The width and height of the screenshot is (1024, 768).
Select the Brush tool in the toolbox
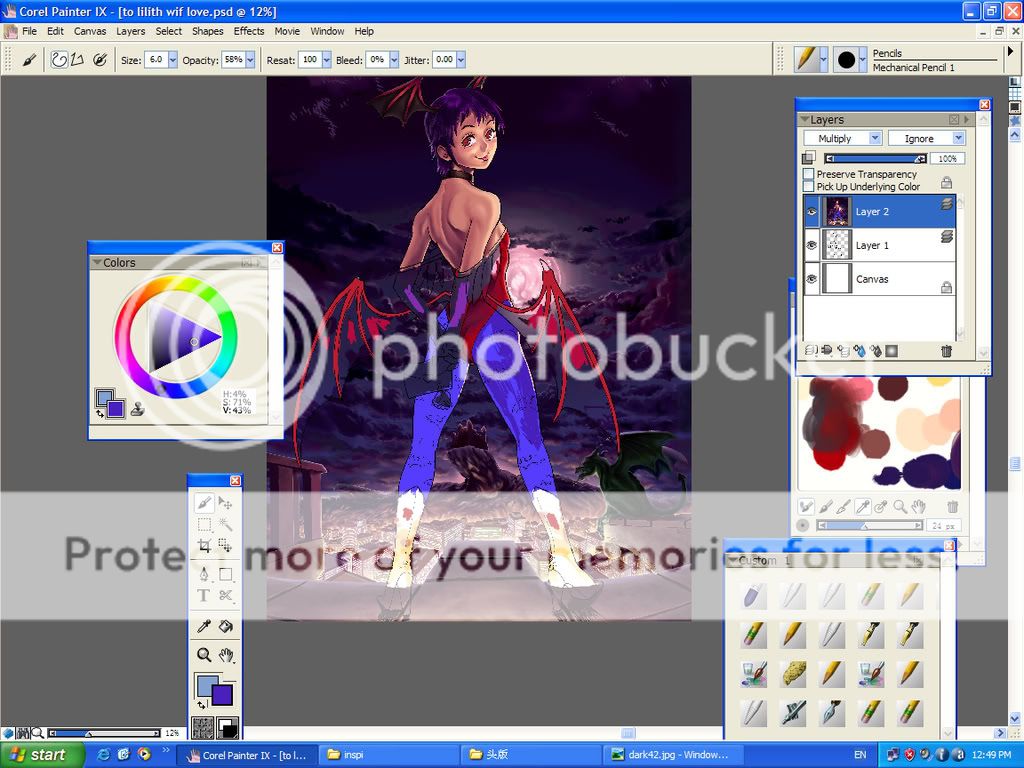click(x=204, y=503)
